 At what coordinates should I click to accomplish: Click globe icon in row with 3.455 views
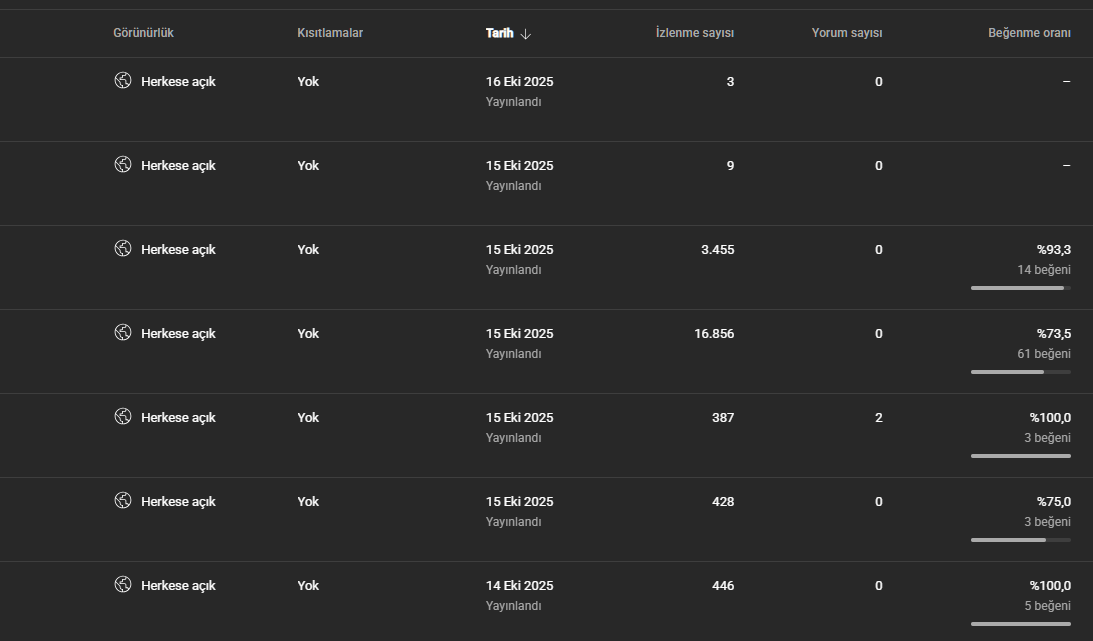coord(123,249)
